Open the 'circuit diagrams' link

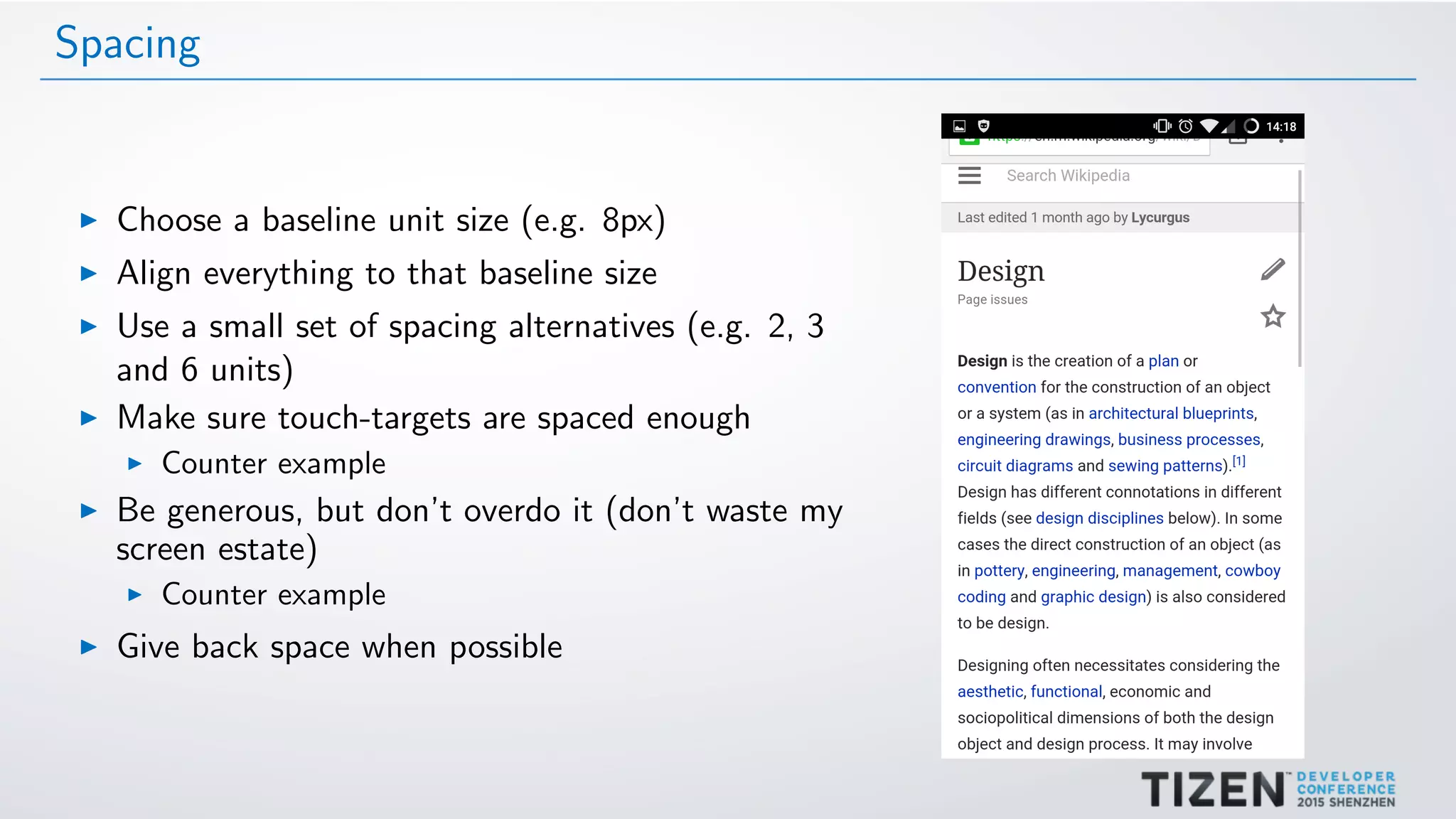tap(1015, 466)
